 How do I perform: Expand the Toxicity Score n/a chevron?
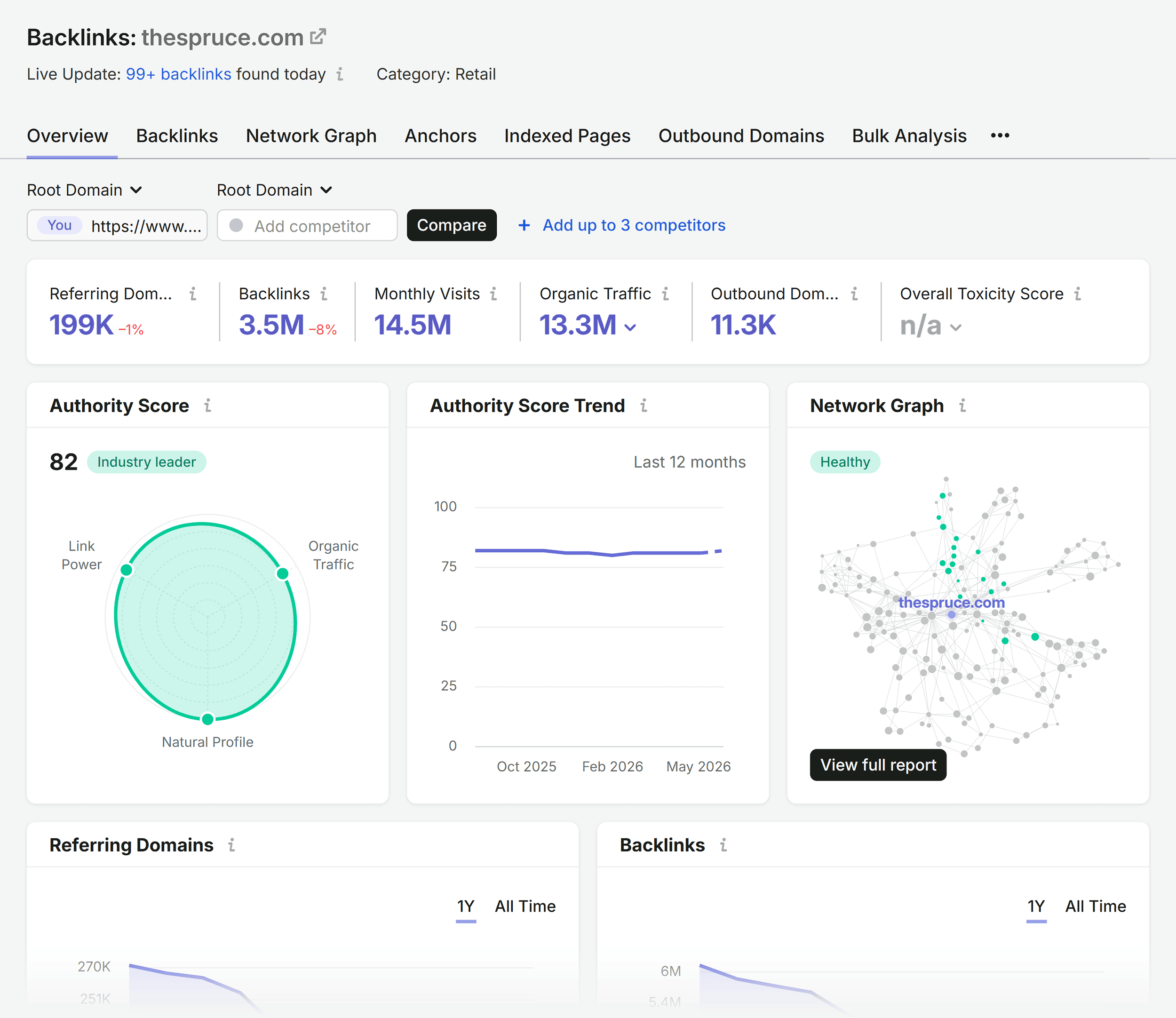point(955,327)
